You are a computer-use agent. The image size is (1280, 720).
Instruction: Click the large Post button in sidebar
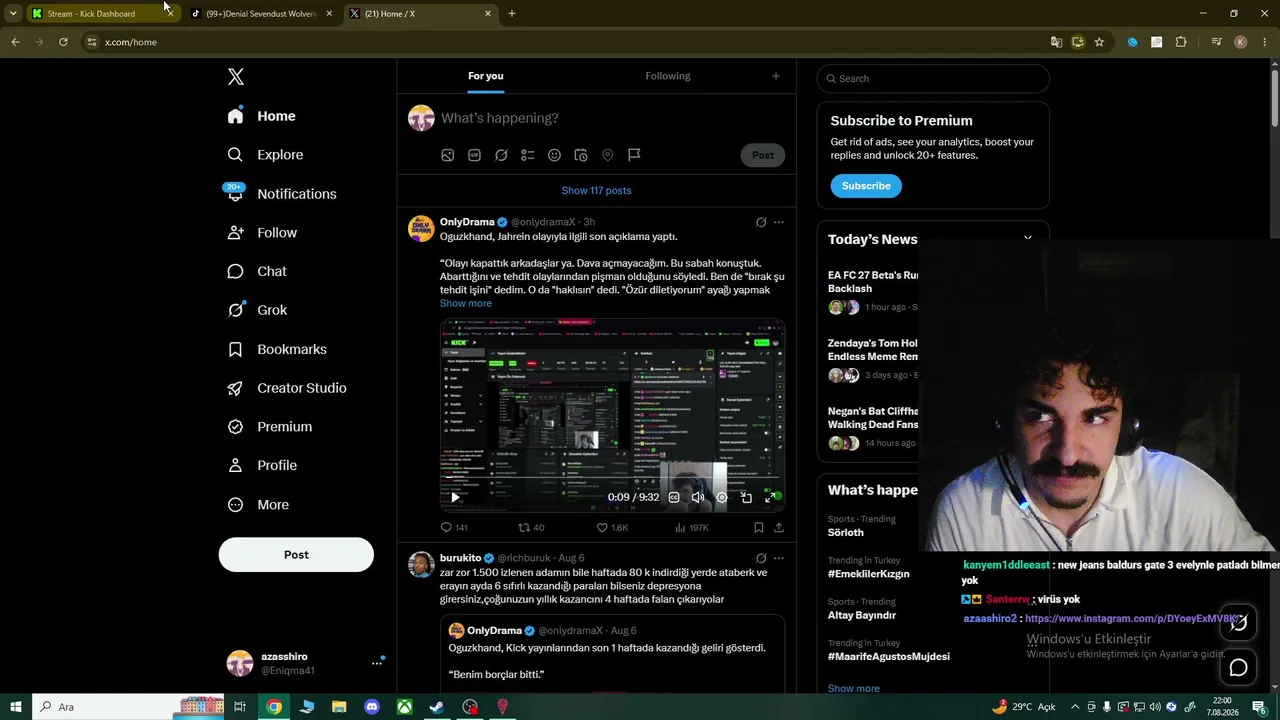click(x=296, y=555)
